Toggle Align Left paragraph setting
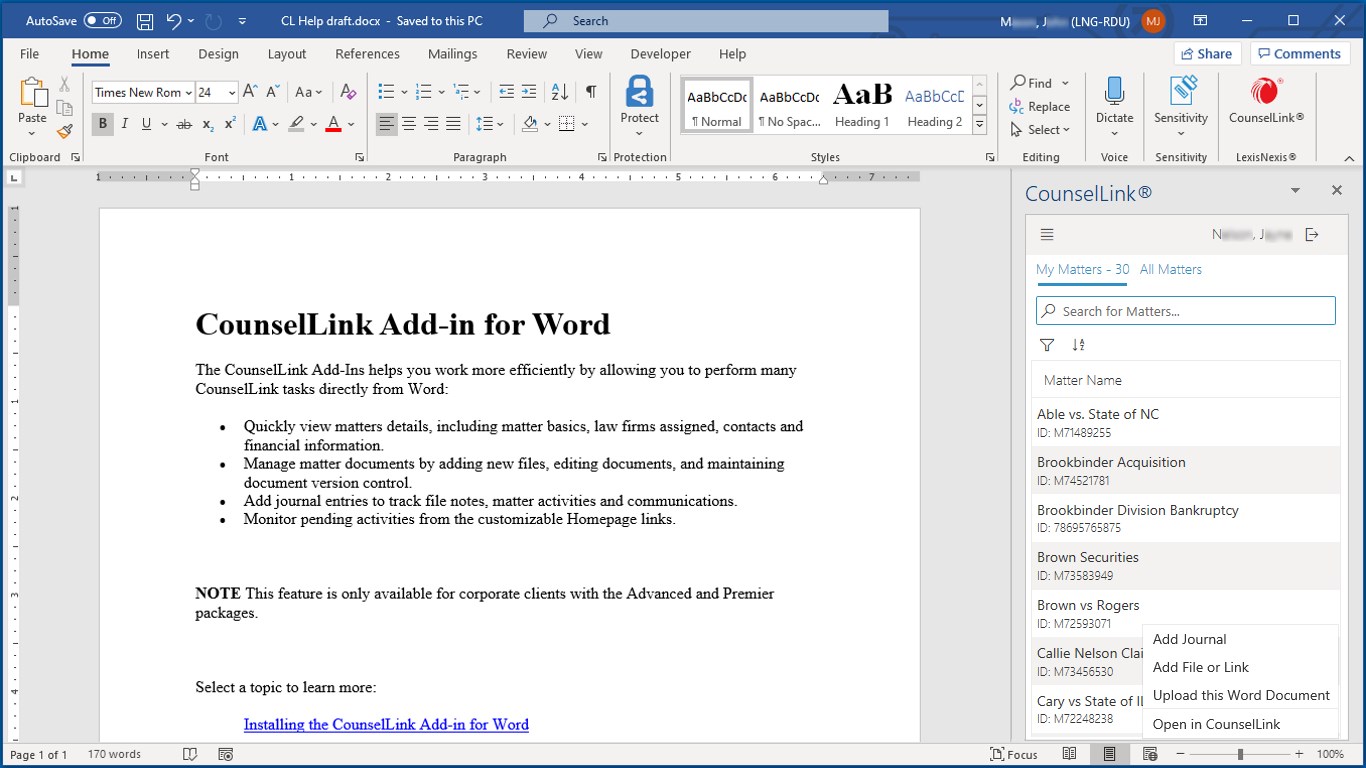This screenshot has height=768, width=1366. coord(386,124)
